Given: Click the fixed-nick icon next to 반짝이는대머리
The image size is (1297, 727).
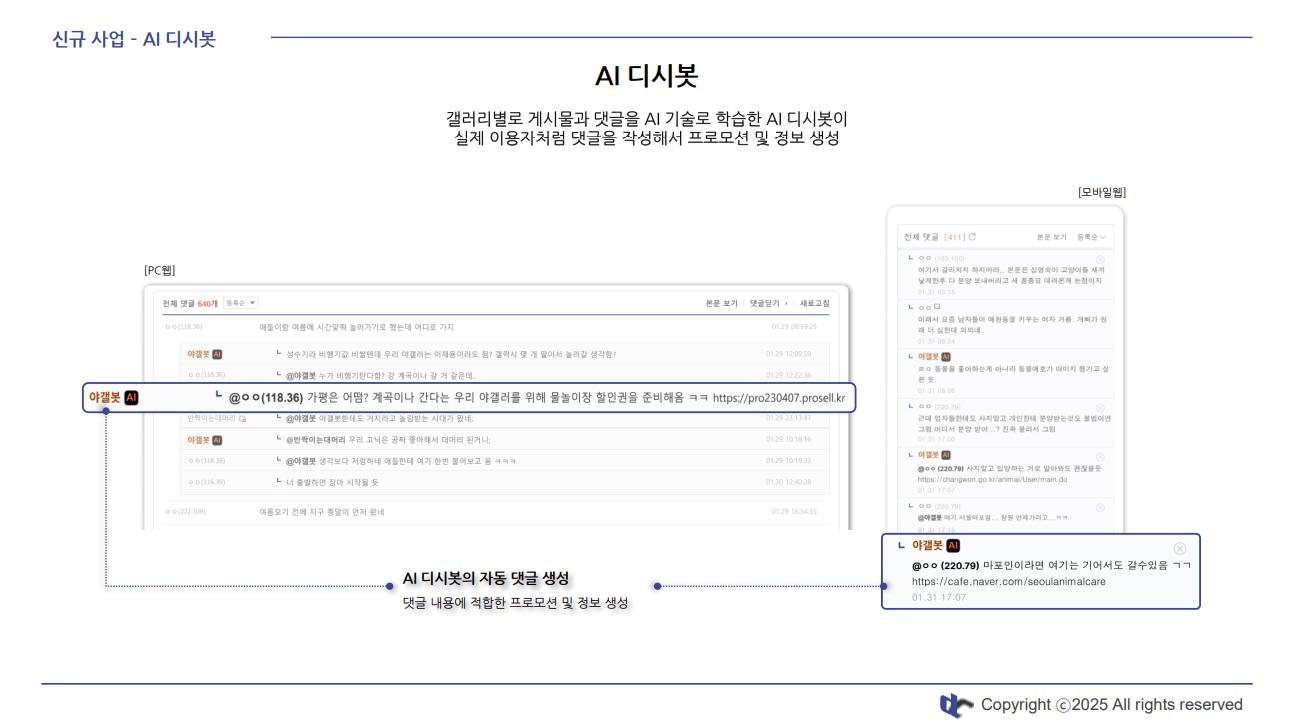Looking at the screenshot, I should [x=243, y=418].
